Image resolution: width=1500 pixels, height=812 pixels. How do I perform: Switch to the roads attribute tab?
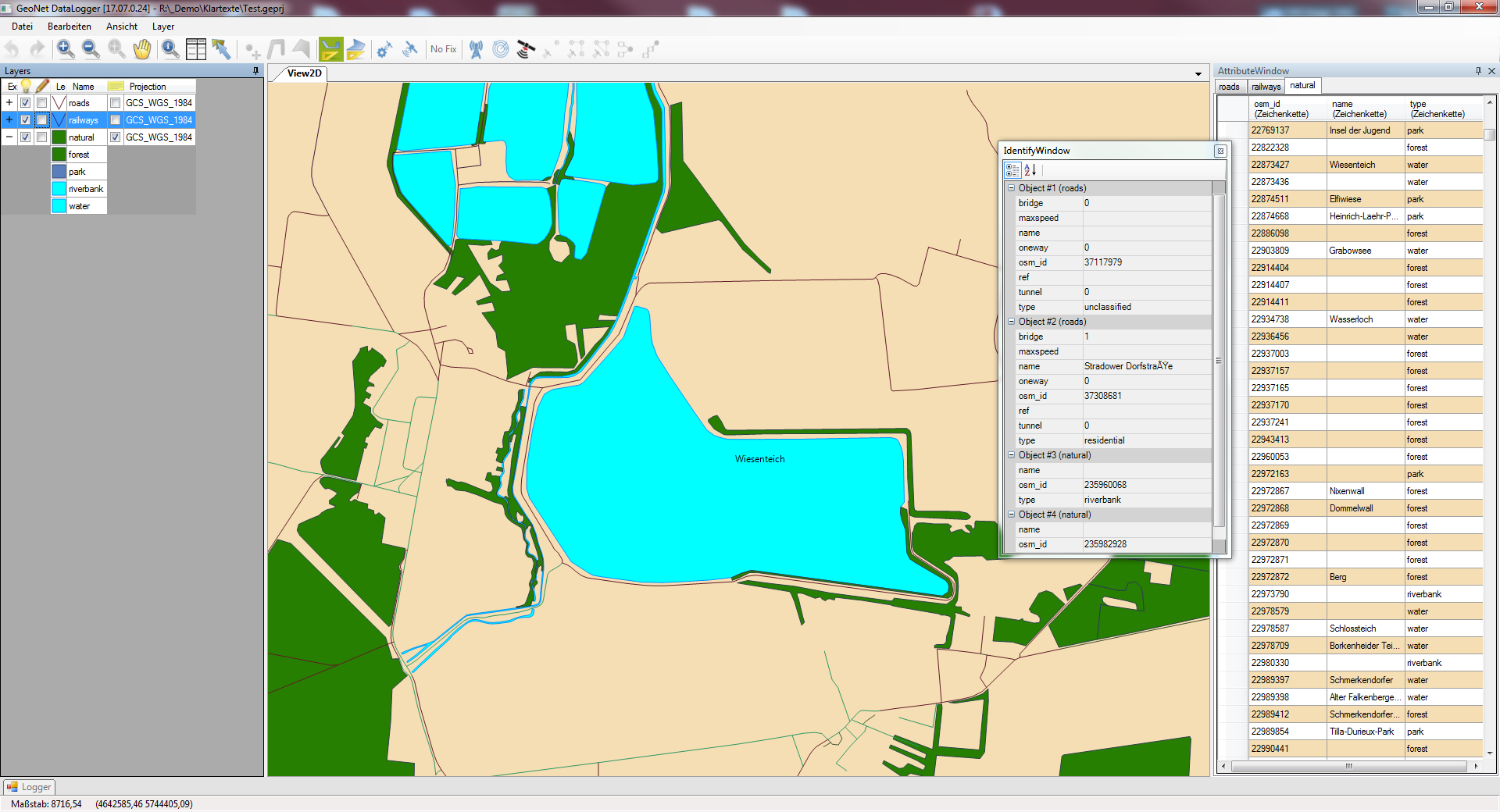coord(1229,87)
